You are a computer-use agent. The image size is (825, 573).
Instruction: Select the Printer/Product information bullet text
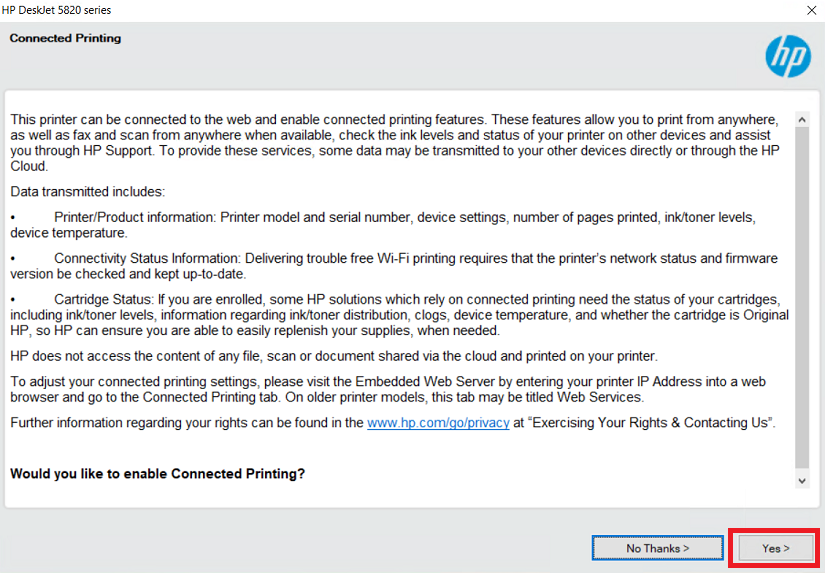pos(383,225)
